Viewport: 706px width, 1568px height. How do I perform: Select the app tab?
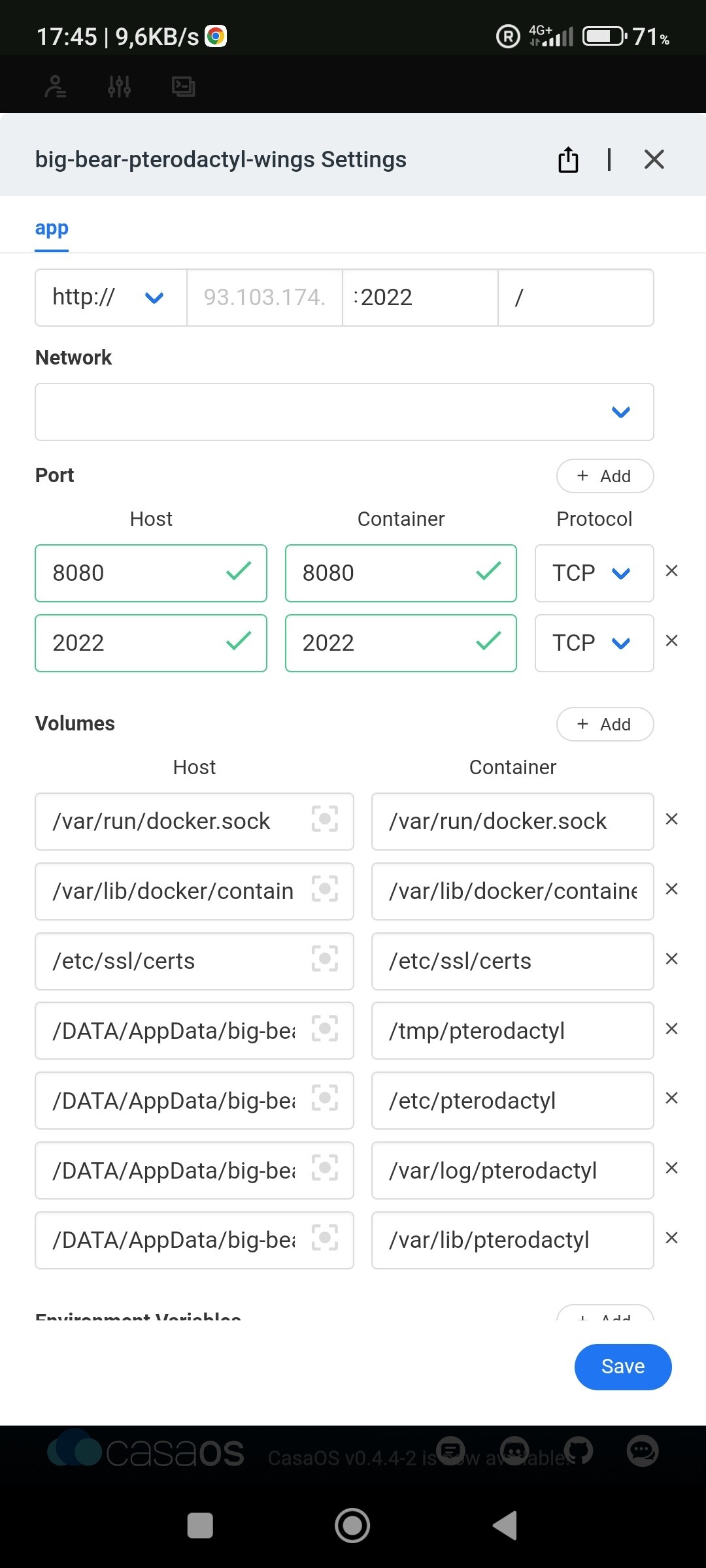pos(52,228)
